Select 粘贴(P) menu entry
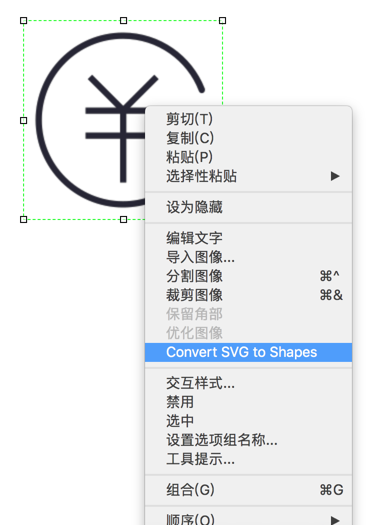Image resolution: width=368 pixels, height=525 pixels. pyautogui.click(x=248, y=157)
